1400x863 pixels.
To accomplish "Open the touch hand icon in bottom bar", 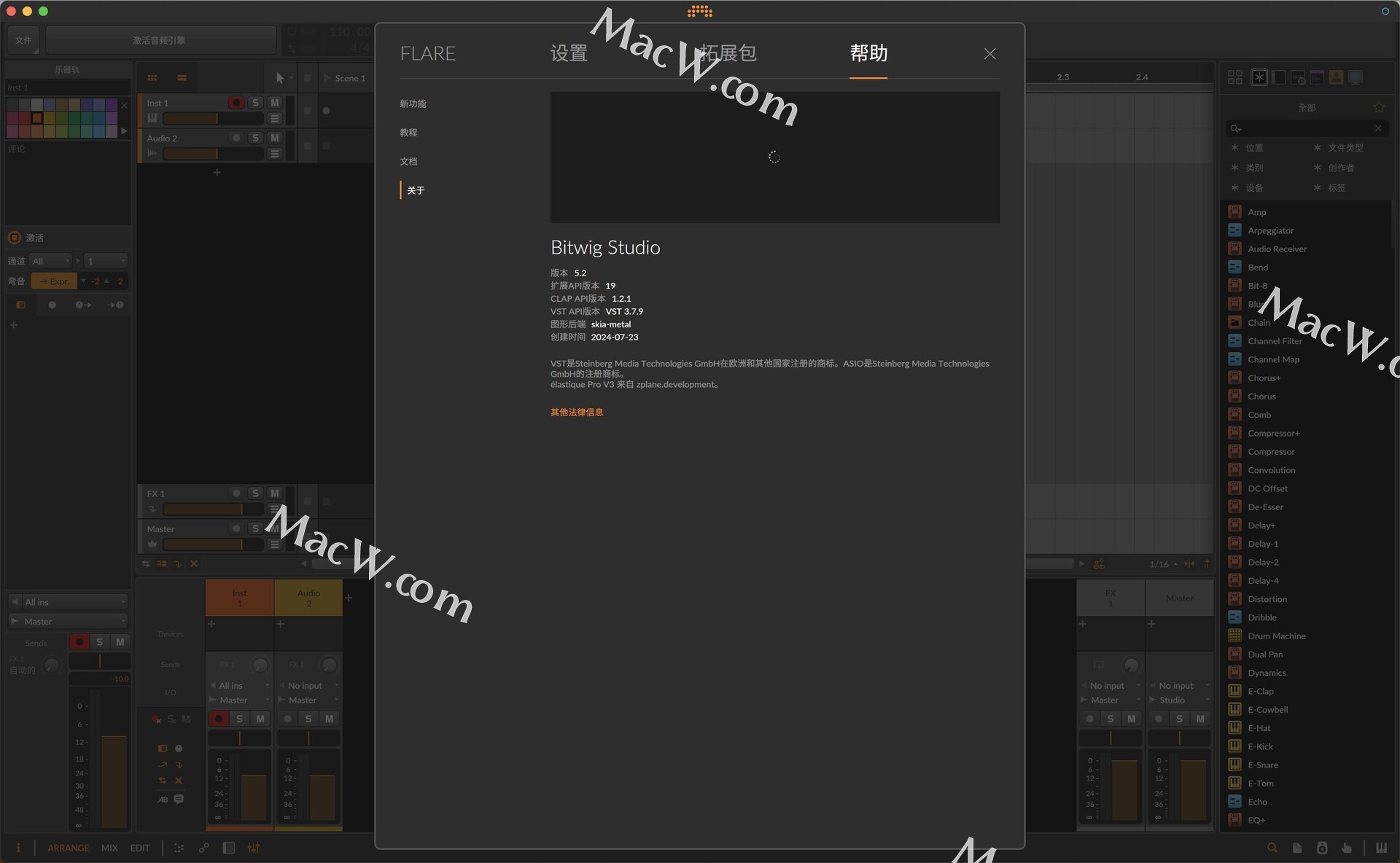I will click(x=1347, y=848).
